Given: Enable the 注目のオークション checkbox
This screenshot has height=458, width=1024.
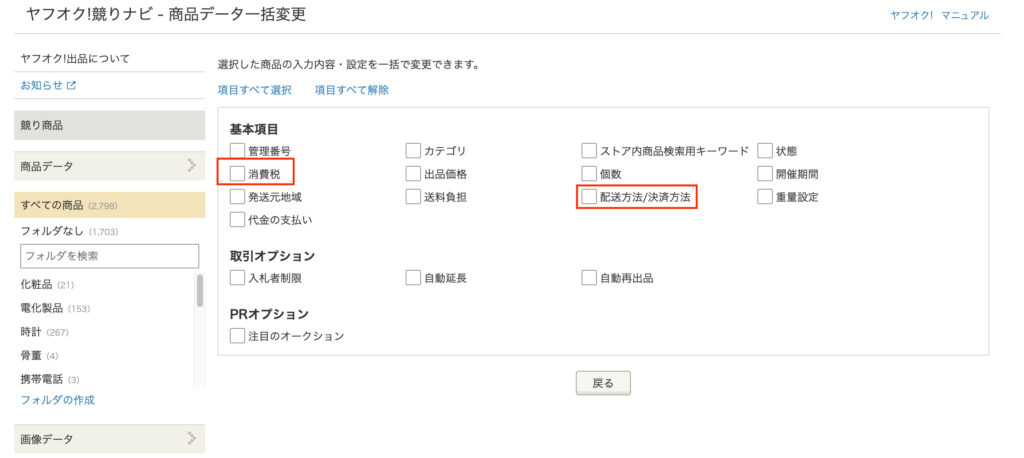Looking at the screenshot, I should point(237,336).
